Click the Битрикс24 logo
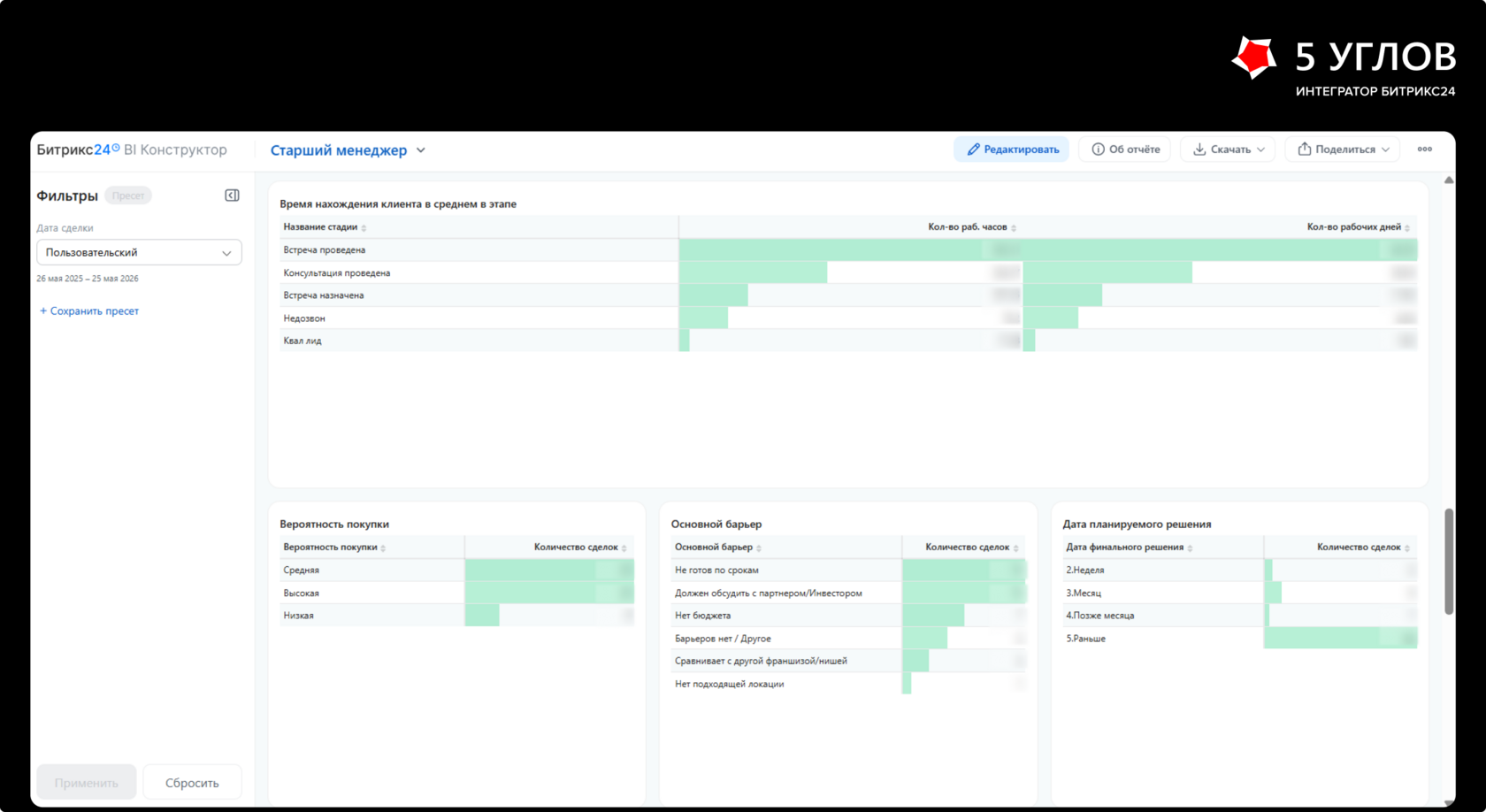Image resolution: width=1486 pixels, height=812 pixels. 78,149
